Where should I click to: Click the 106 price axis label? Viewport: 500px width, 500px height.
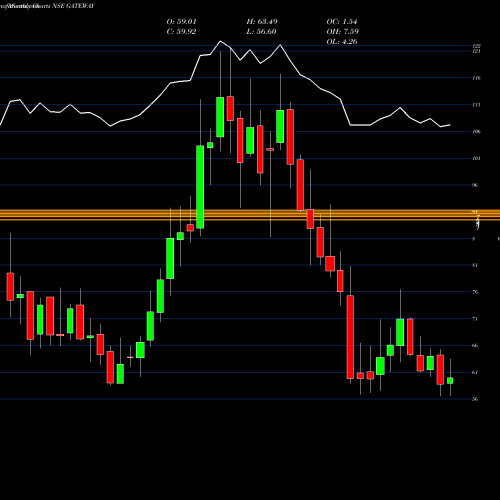tap(476, 132)
